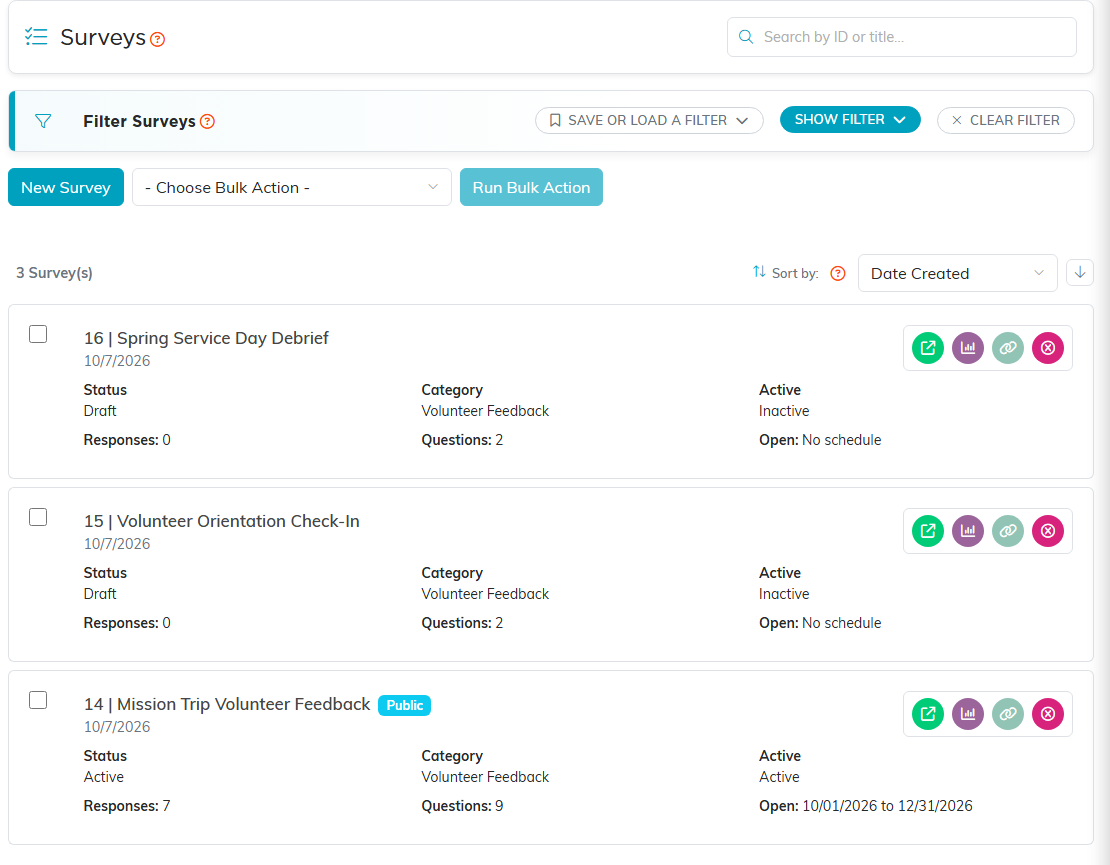Click help icon next to Filter Surveys

[207, 122]
